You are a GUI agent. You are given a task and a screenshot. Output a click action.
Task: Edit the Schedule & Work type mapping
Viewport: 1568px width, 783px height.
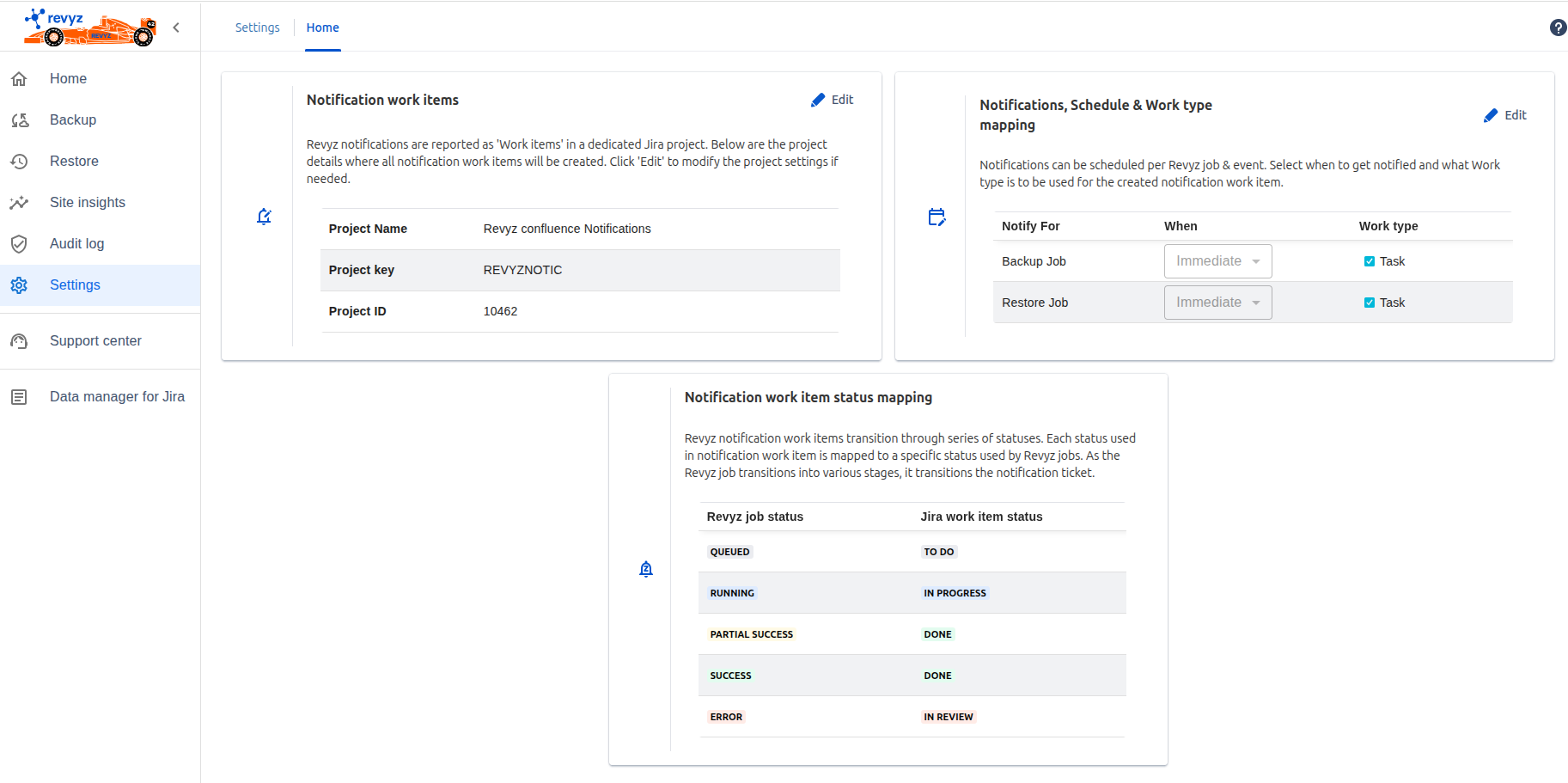point(1504,115)
